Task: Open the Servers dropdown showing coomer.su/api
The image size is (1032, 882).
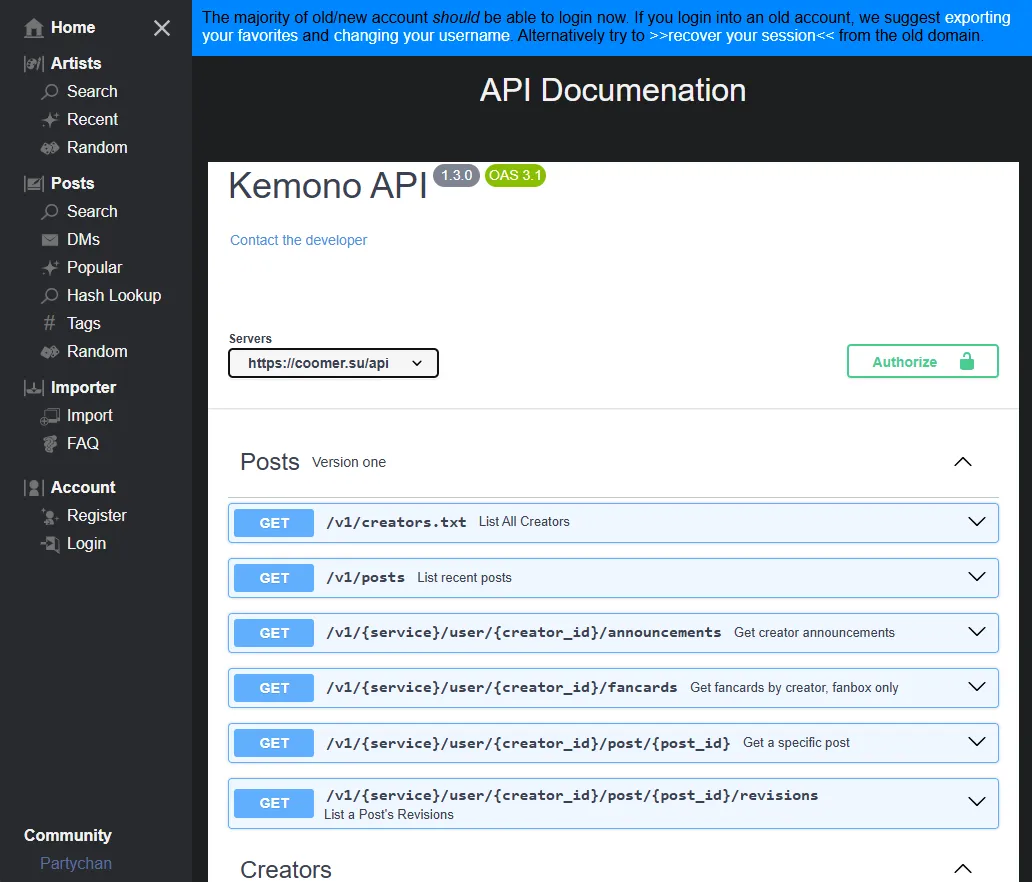Action: pyautogui.click(x=333, y=363)
